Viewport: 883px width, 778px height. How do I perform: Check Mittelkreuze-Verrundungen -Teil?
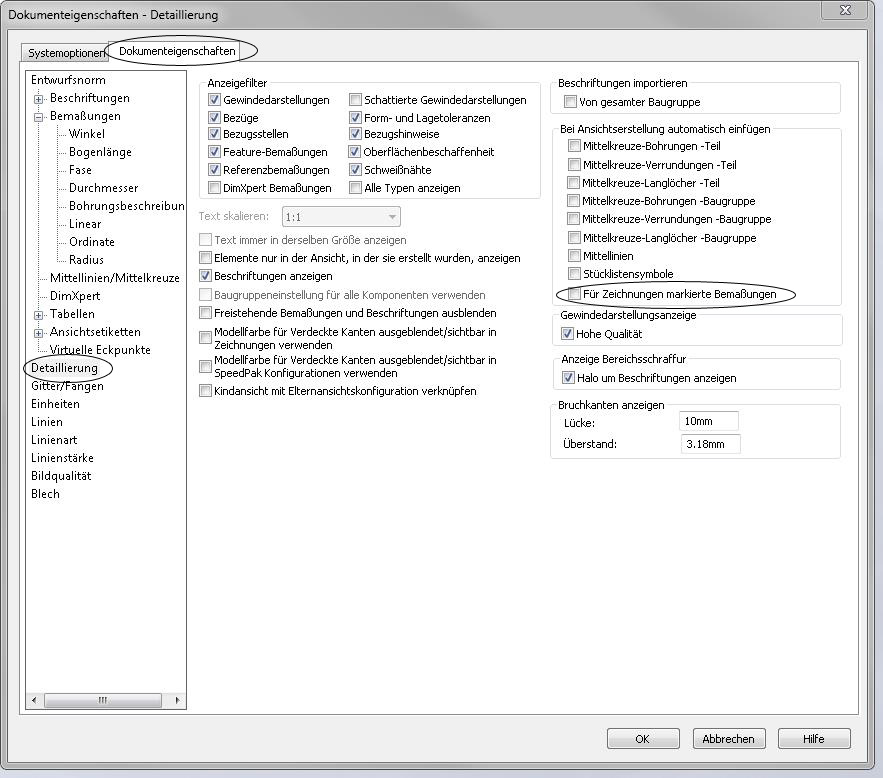click(574, 165)
